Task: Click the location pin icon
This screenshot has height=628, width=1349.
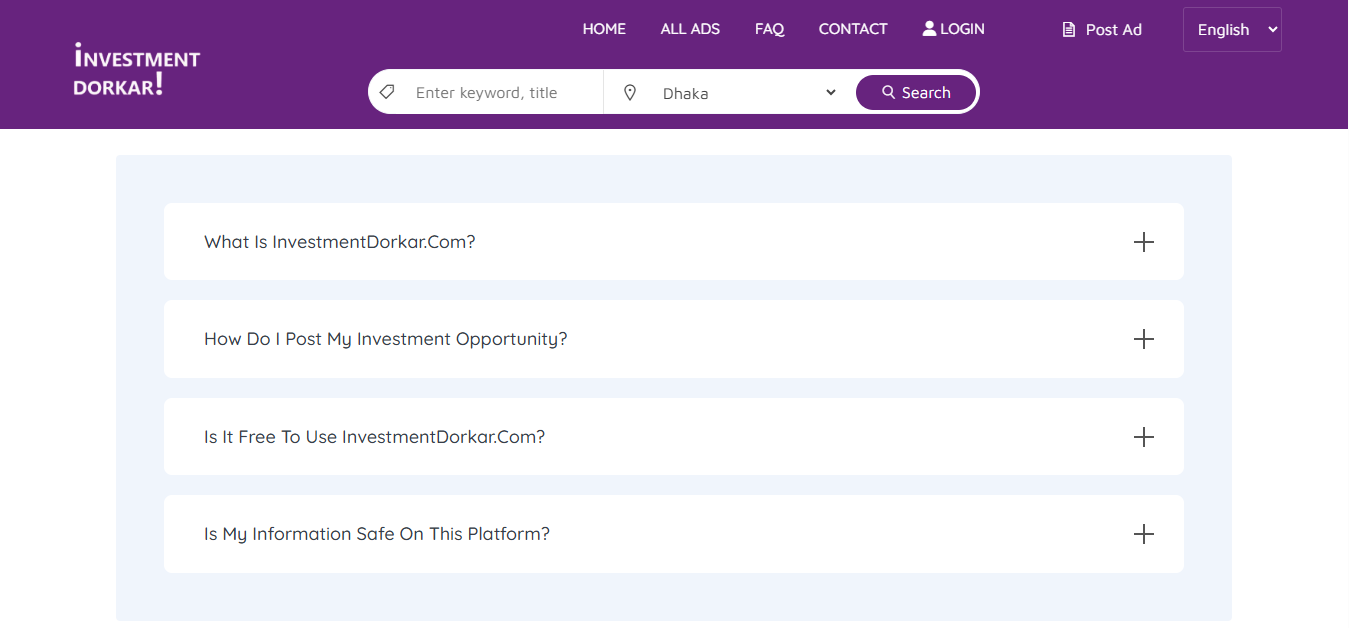Action: 630,92
